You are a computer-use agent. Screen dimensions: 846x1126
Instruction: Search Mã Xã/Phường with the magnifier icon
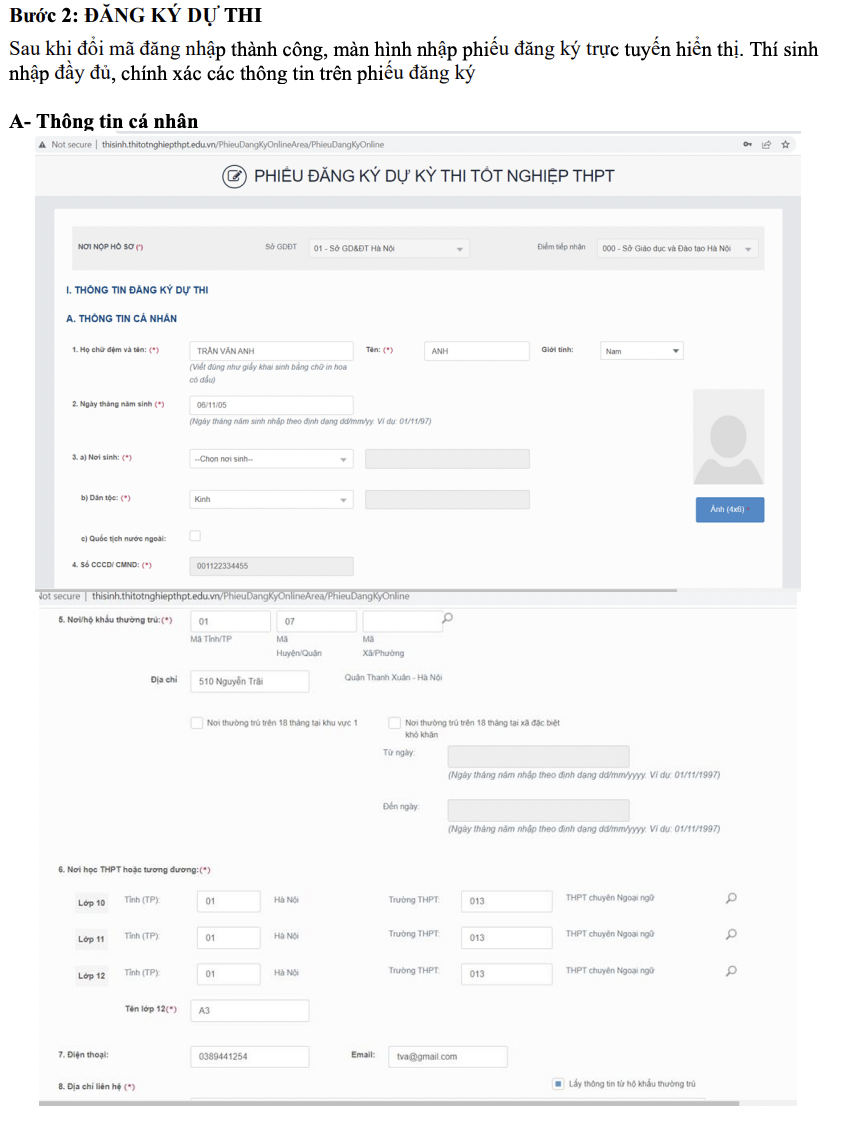[447, 618]
